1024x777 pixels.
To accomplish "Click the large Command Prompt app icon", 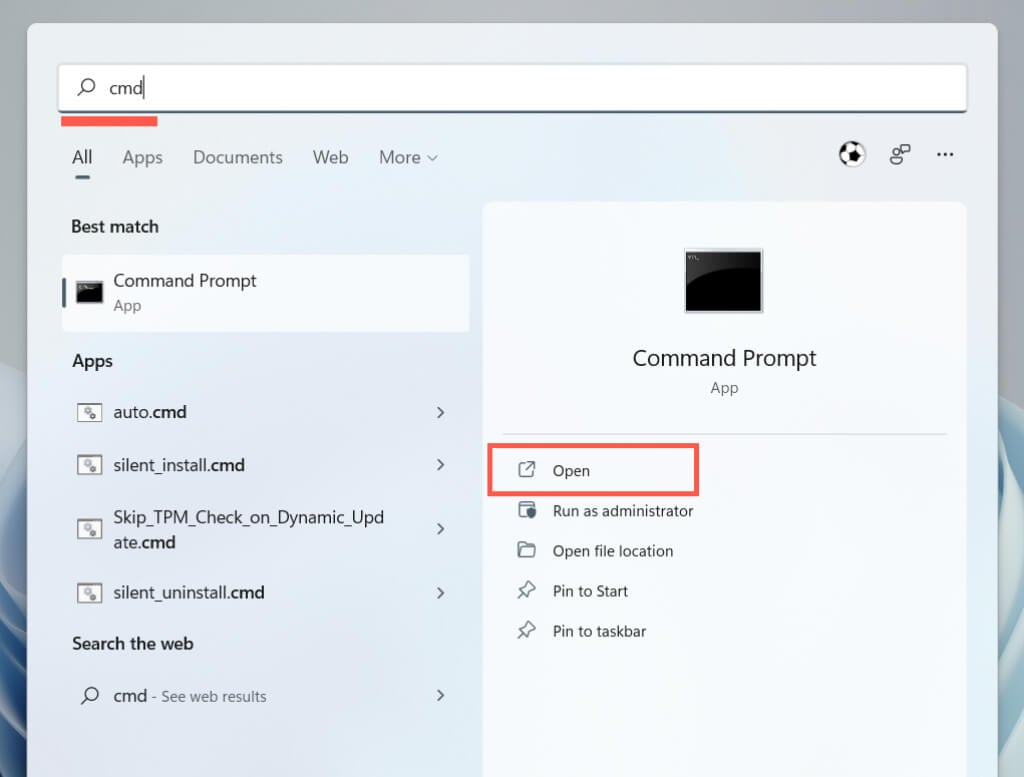I will pos(723,281).
